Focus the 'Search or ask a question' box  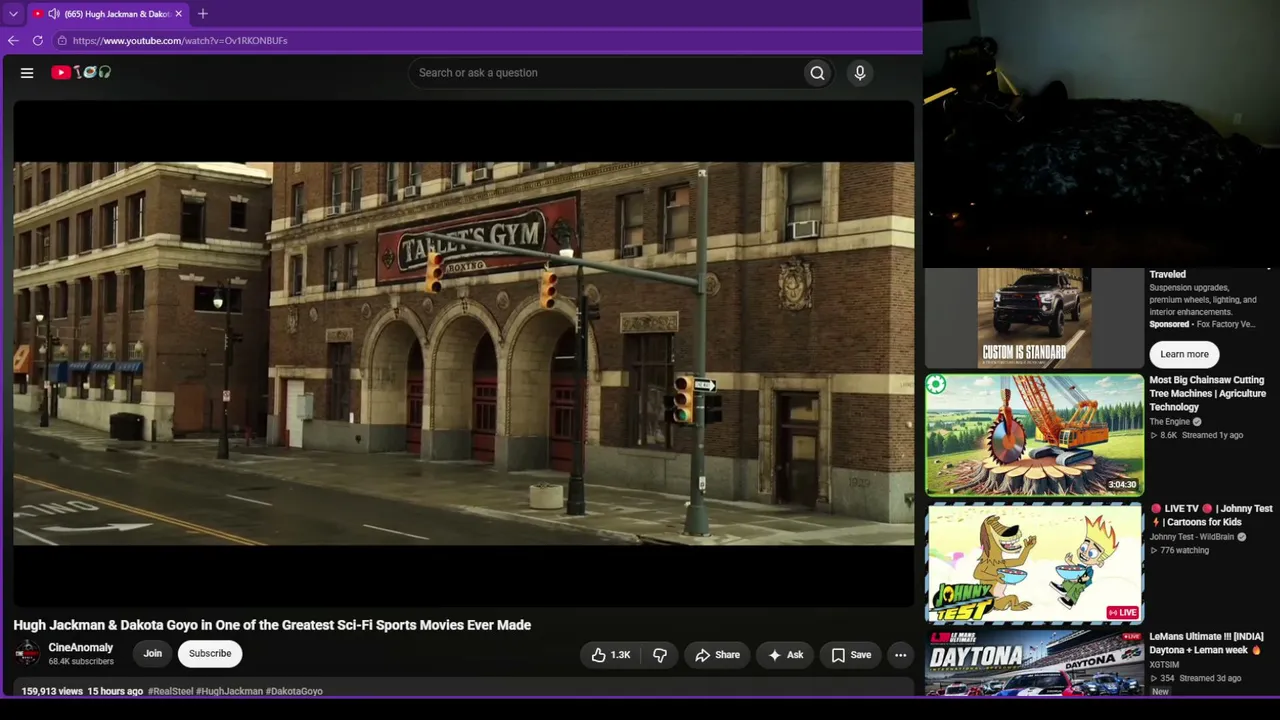[605, 73]
